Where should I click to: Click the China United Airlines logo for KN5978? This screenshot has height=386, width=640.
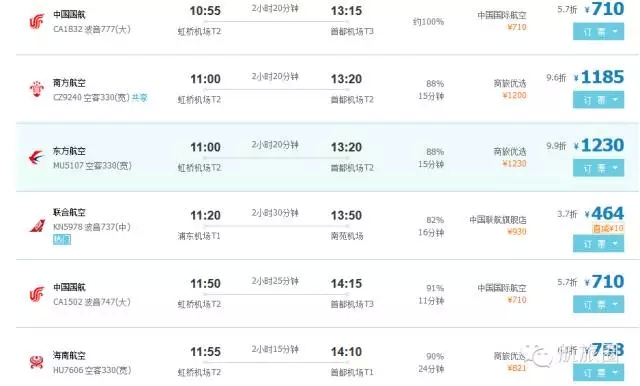(x=37, y=225)
